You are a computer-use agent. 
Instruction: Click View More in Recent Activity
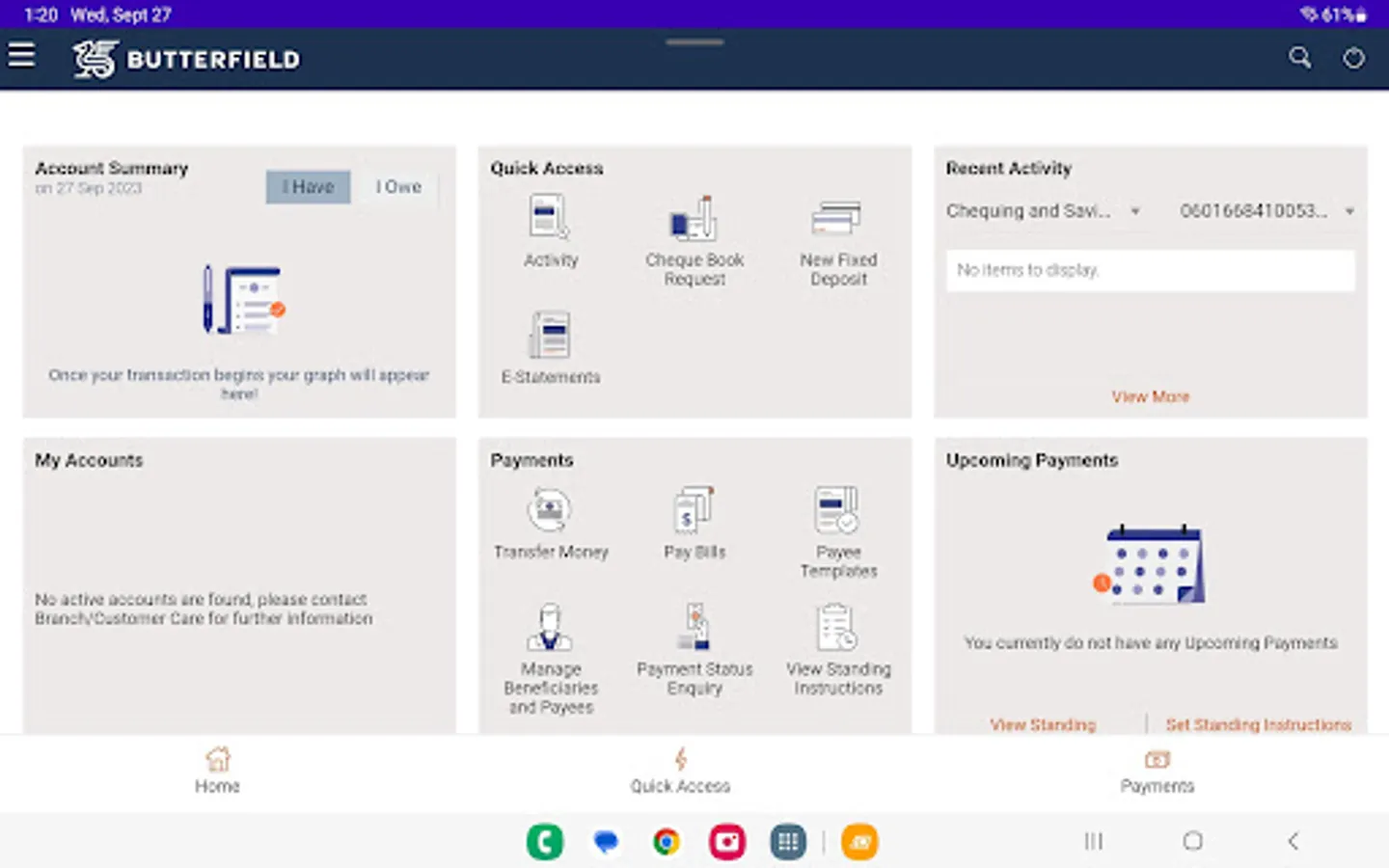point(1150,396)
